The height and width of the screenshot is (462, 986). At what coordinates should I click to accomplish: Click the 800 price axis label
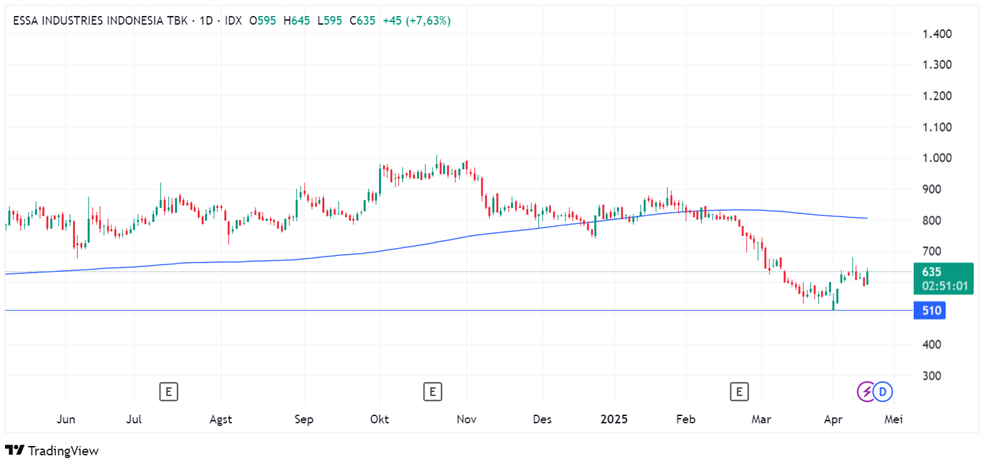tap(931, 221)
